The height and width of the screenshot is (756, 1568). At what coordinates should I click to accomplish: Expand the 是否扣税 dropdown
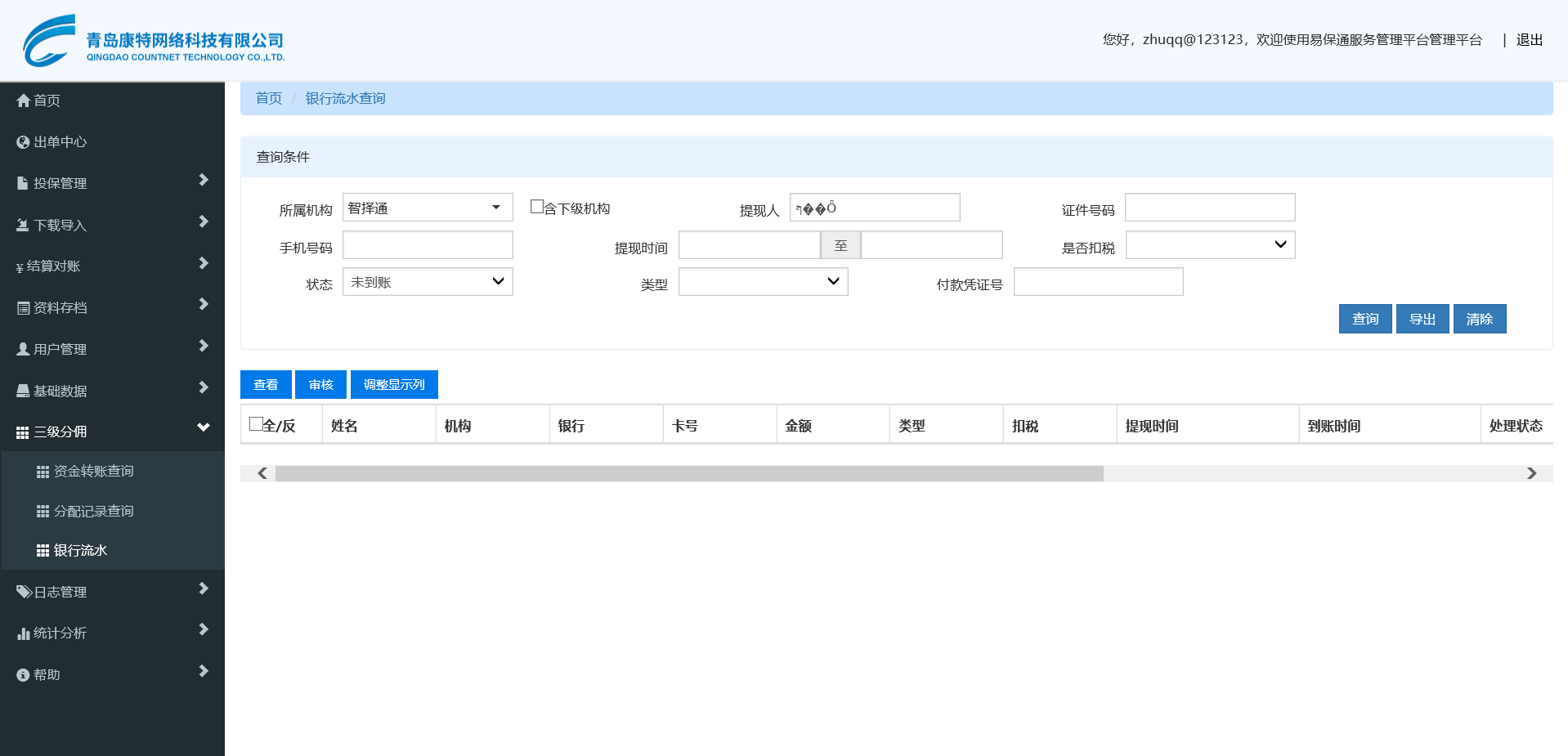click(1210, 245)
